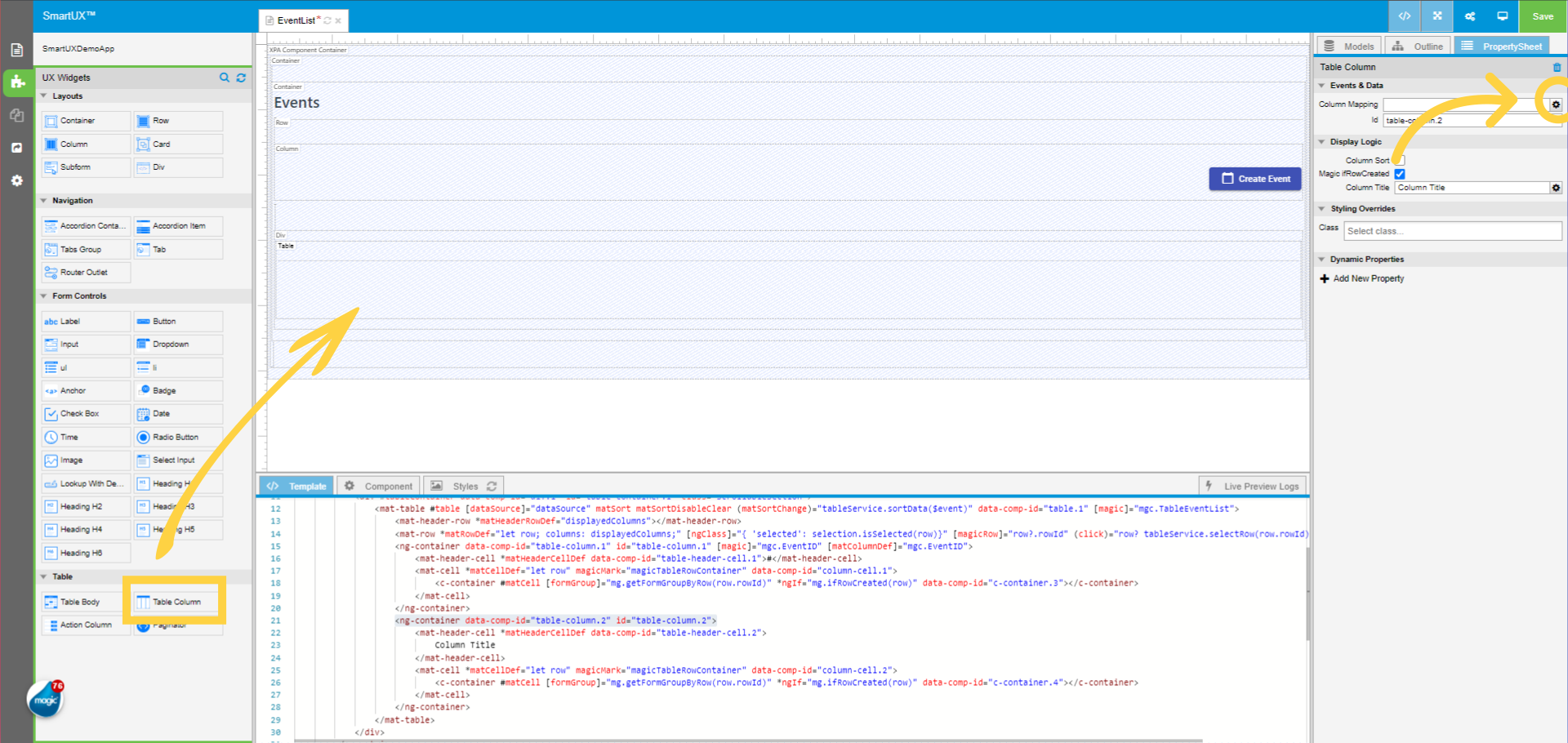Click the preview monitor icon in top toolbar
This screenshot has height=743, width=1568.
pyautogui.click(x=1502, y=16)
